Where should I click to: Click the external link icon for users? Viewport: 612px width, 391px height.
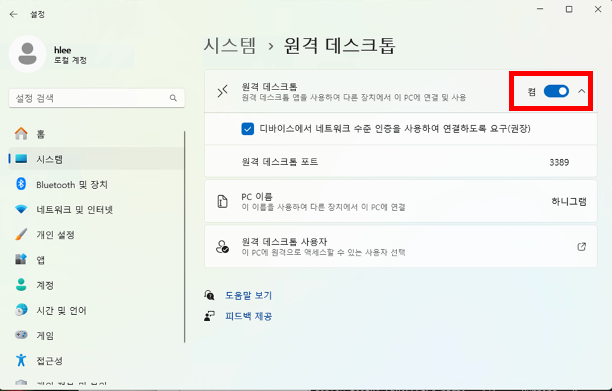click(x=582, y=247)
